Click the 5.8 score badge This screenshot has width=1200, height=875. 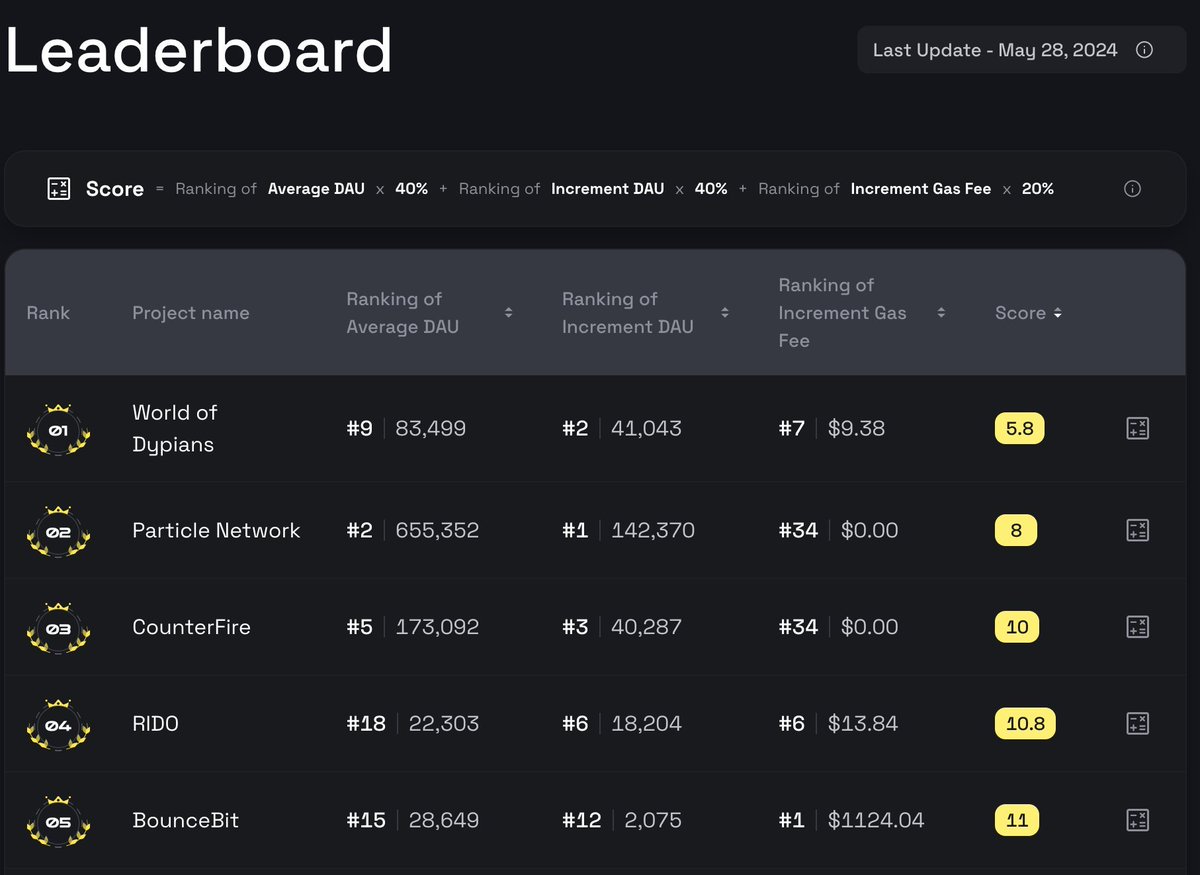1020,429
